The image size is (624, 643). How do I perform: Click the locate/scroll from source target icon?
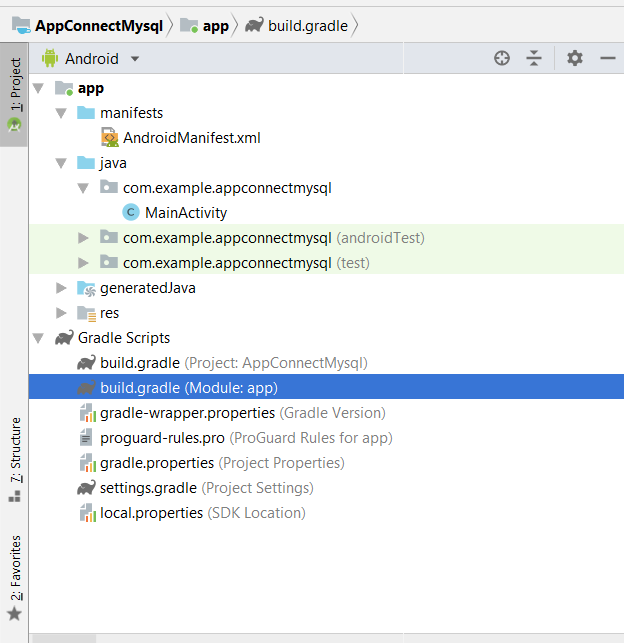(502, 58)
